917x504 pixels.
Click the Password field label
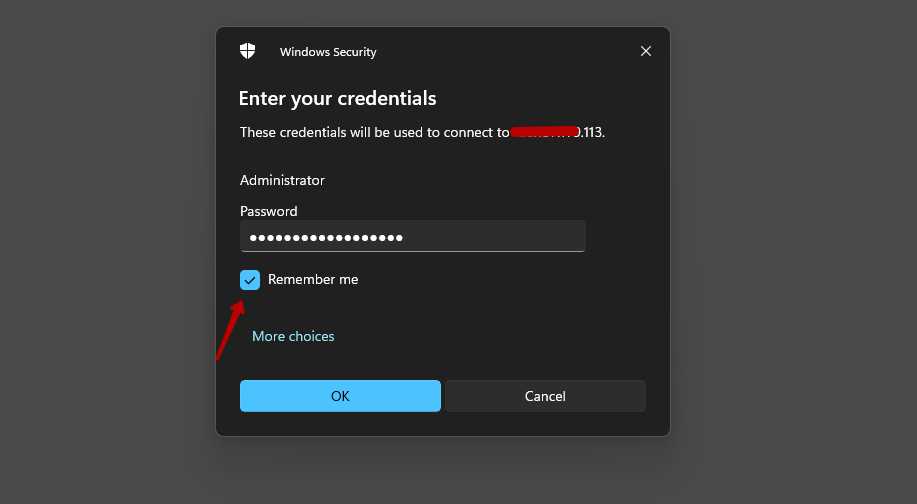(269, 211)
